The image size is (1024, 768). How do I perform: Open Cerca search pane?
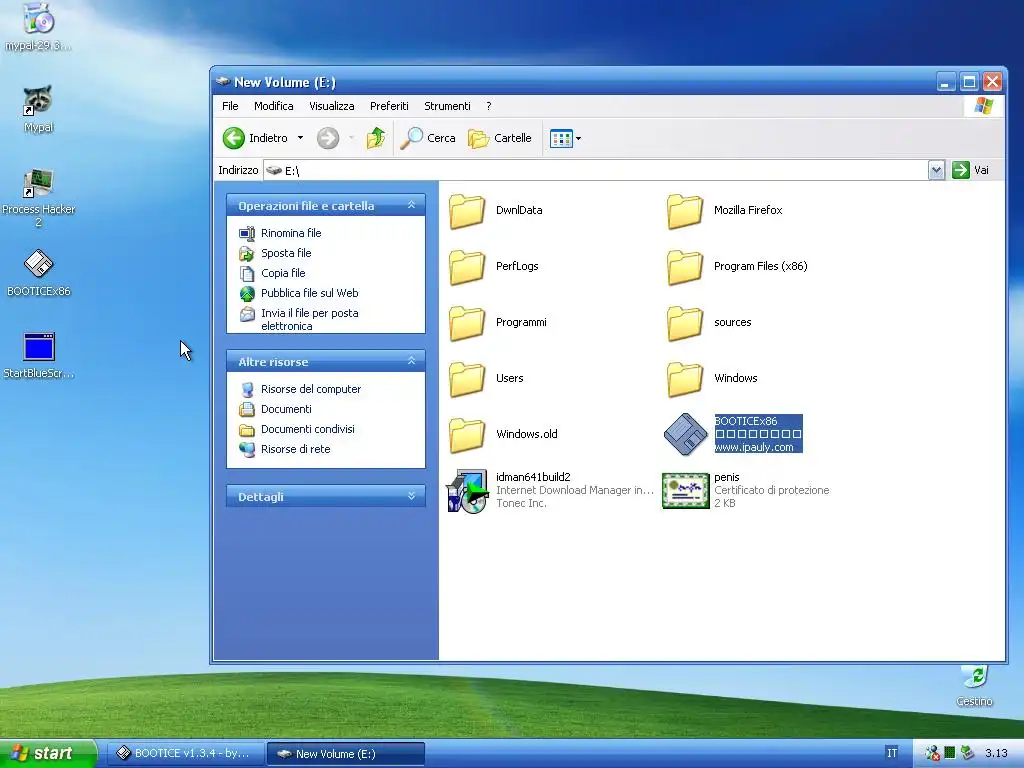[x=428, y=138]
